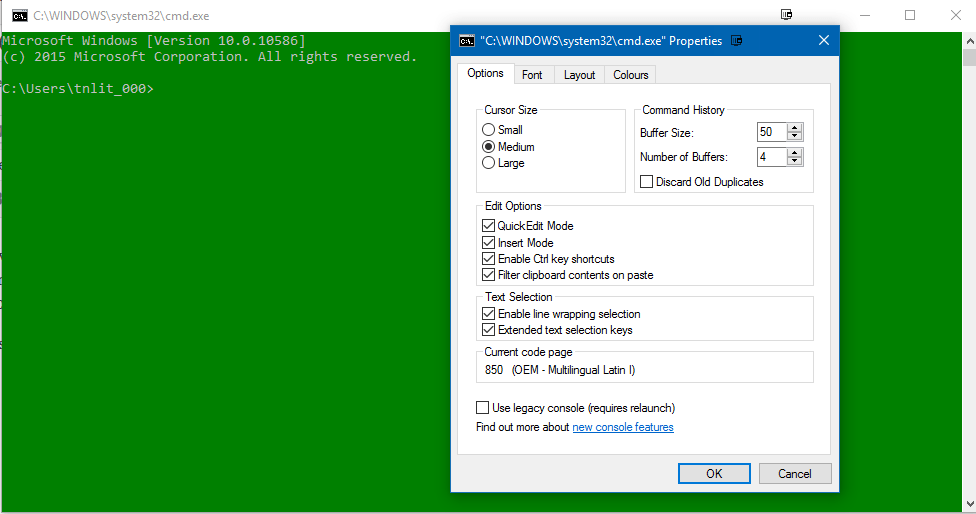Decrease Buffer Size with down arrow

(x=794, y=136)
